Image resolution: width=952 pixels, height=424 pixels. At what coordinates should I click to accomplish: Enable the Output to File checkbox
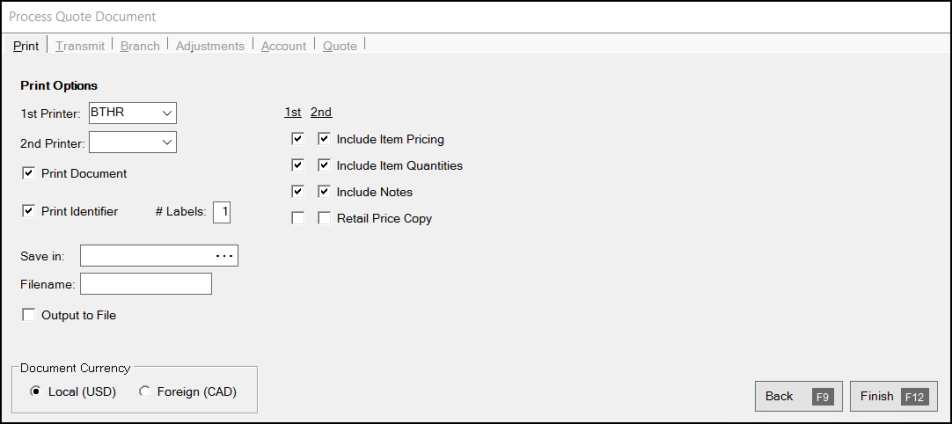pyautogui.click(x=29, y=315)
